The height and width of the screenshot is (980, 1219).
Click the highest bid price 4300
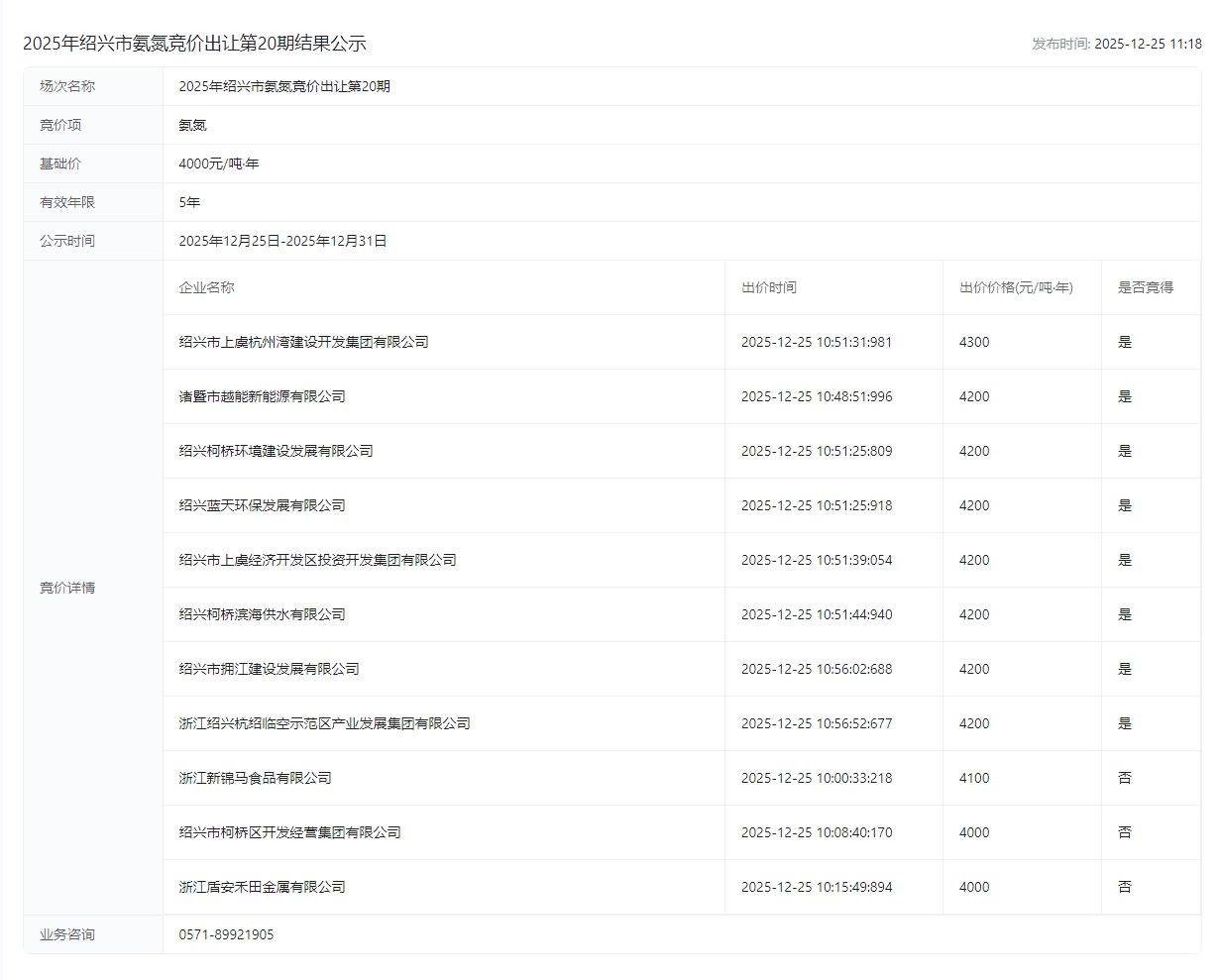pyautogui.click(x=973, y=342)
